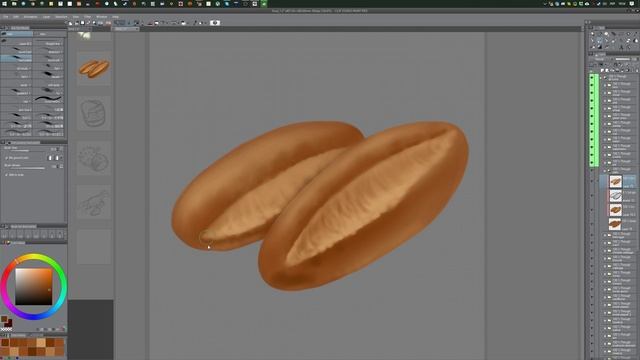
Task: Open the fourth sketch thumbnail in the side strip
Action: pos(94,202)
